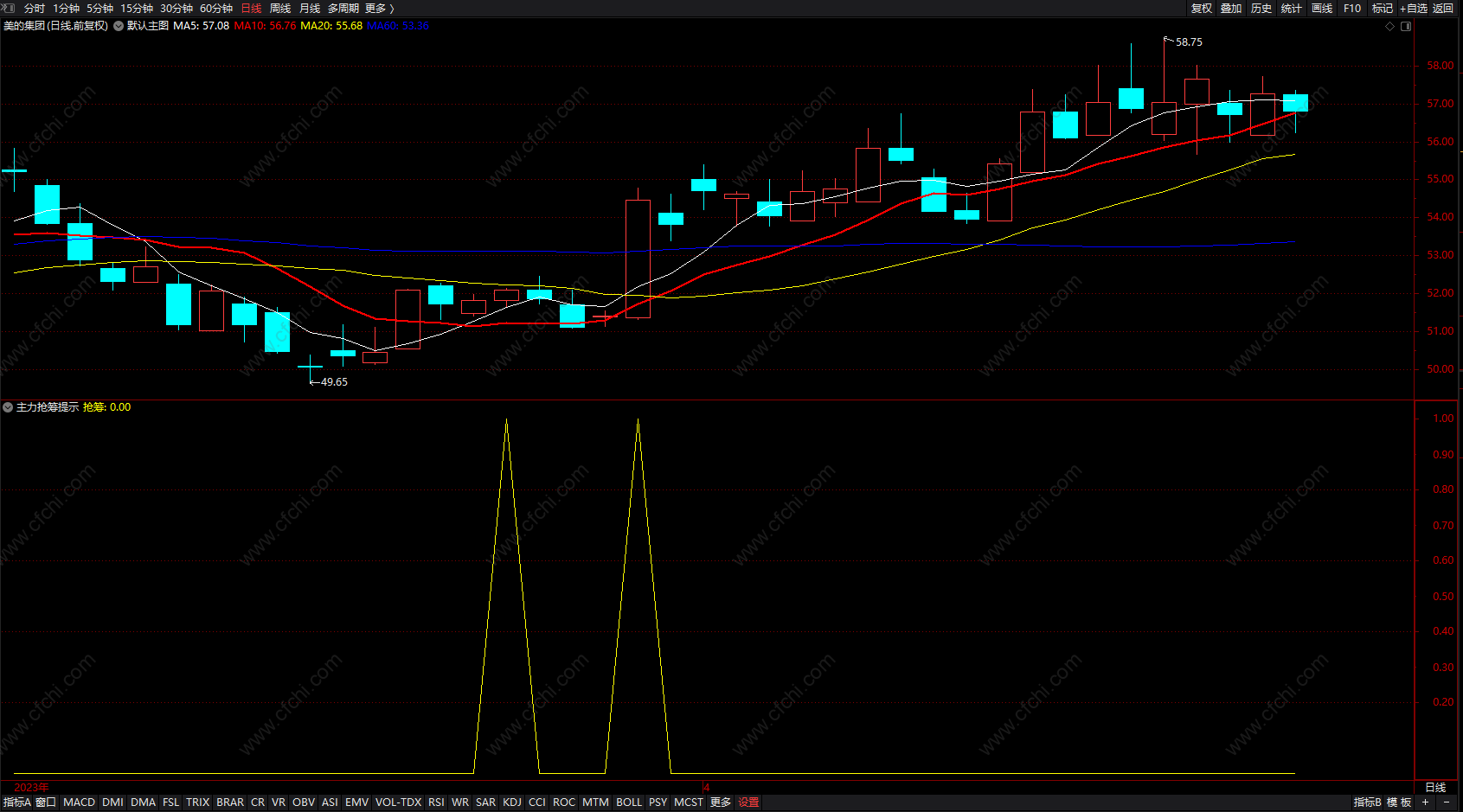Screen dimensions: 1463x812
Task: Apply ASI indicator
Action: [x=330, y=802]
